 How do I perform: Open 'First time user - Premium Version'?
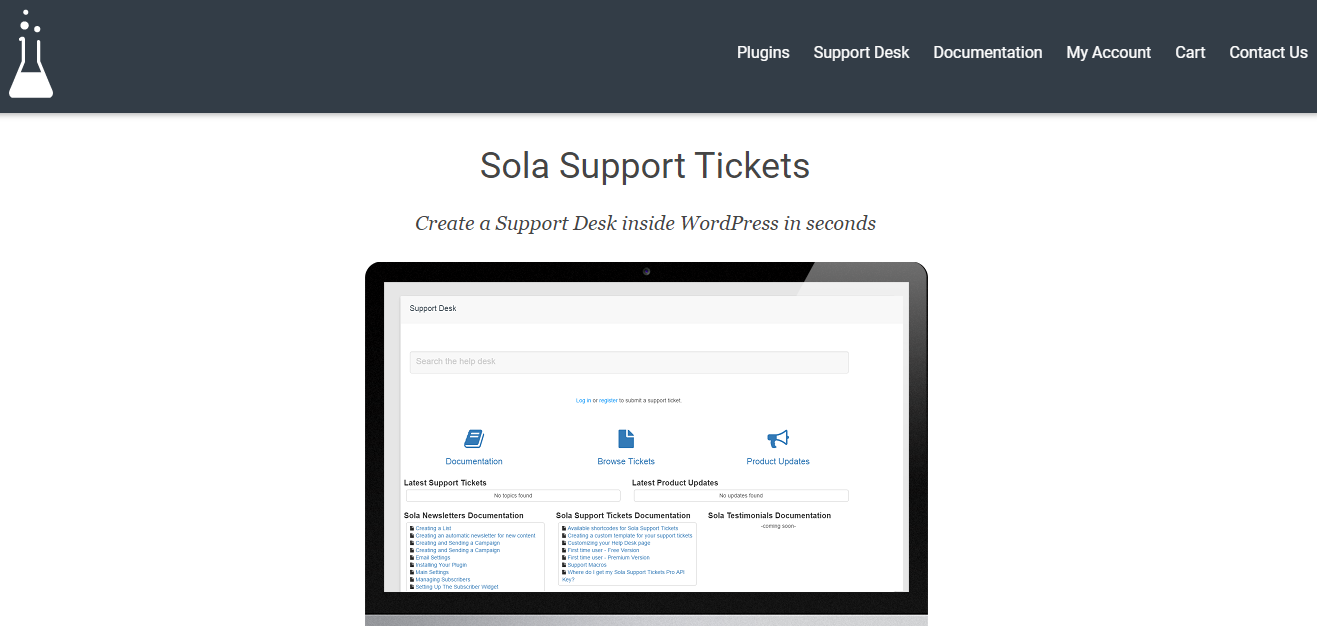[x=608, y=558]
